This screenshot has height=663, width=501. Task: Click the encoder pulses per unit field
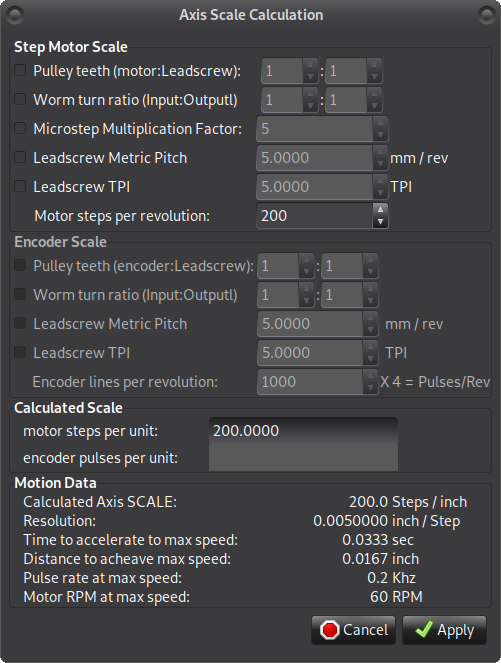(303, 458)
